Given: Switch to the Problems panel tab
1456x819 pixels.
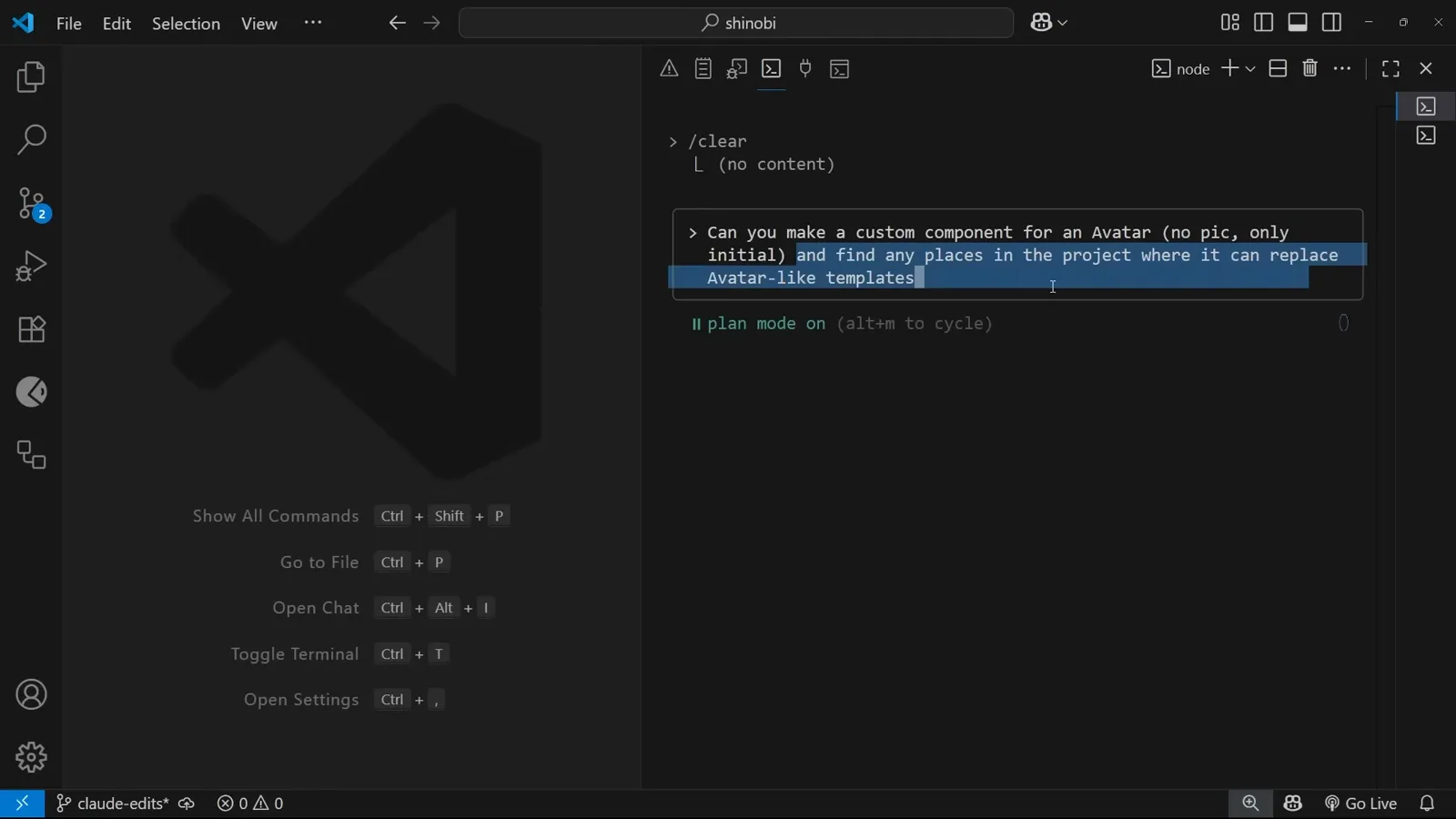Looking at the screenshot, I should pos(669,69).
